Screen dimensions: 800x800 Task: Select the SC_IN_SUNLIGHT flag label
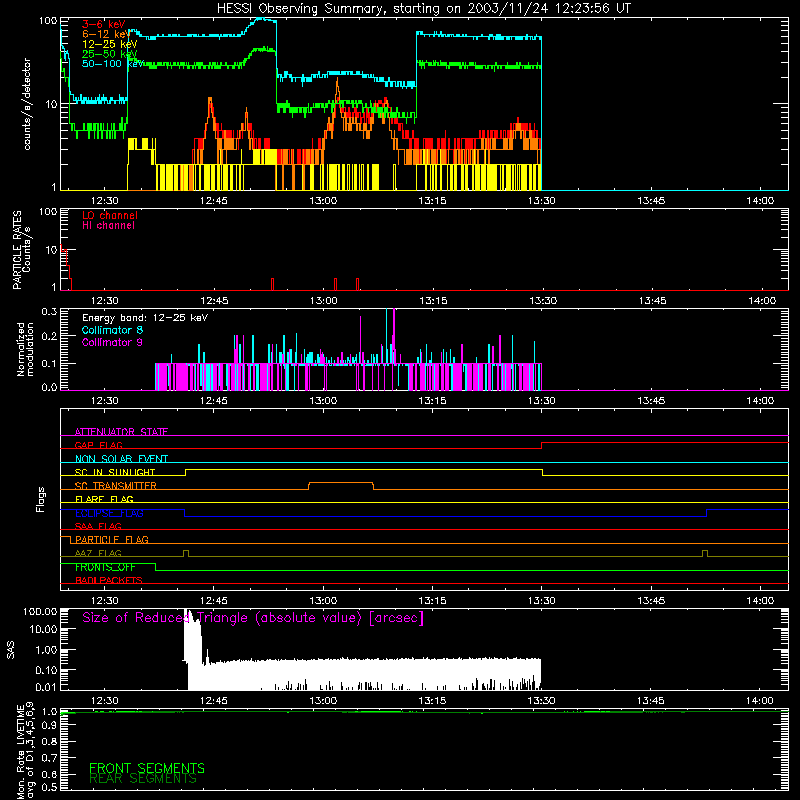pyautogui.click(x=115, y=472)
